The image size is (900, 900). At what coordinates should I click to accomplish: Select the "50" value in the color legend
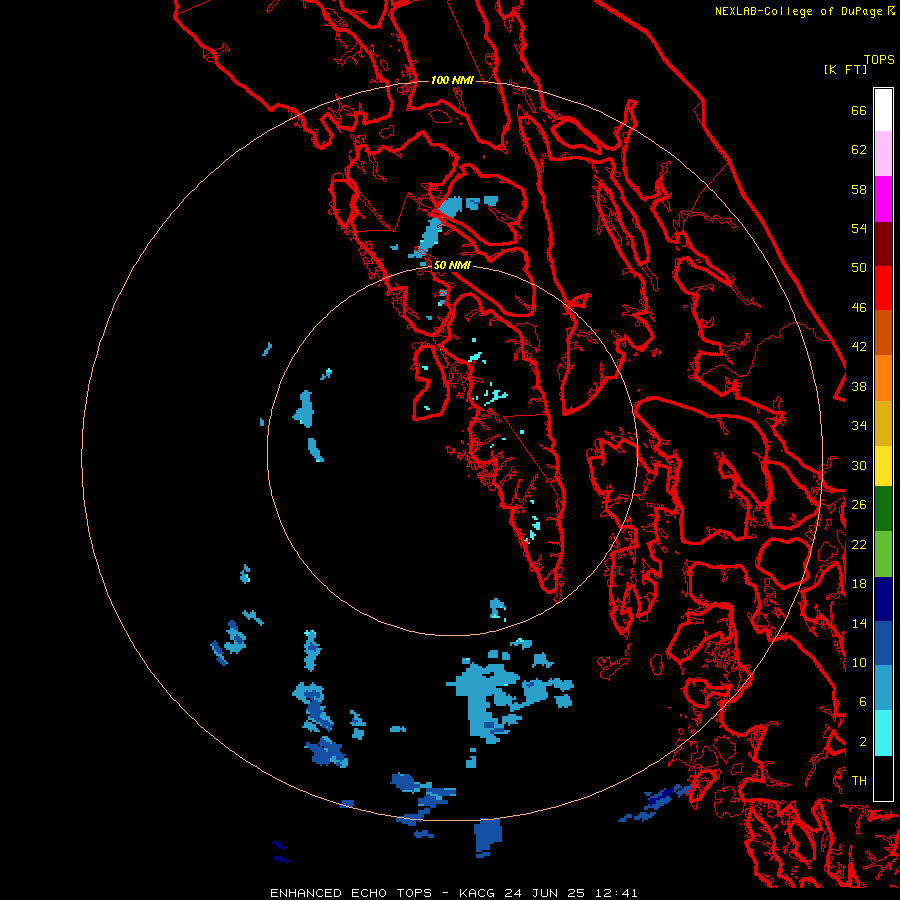tap(859, 268)
